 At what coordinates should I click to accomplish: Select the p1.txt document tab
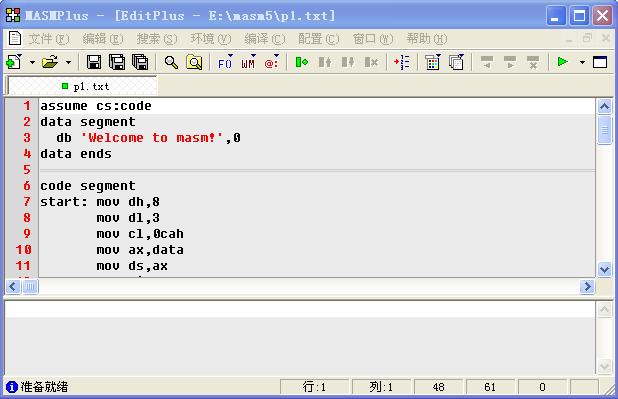click(x=82, y=86)
